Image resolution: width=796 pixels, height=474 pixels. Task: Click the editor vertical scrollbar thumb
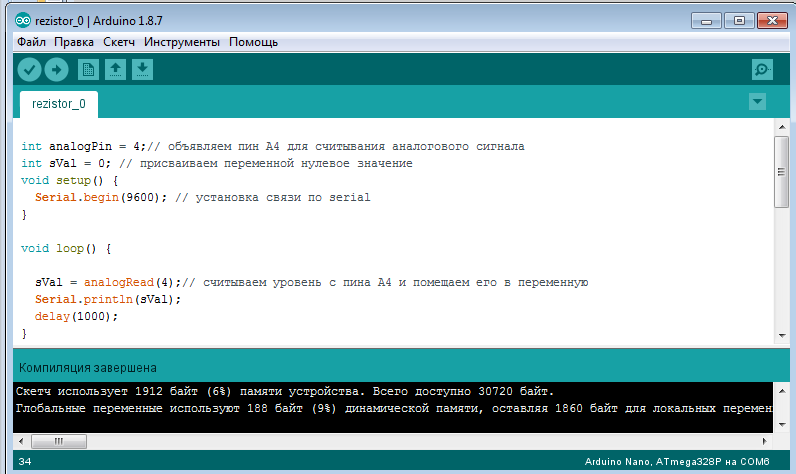(x=782, y=172)
